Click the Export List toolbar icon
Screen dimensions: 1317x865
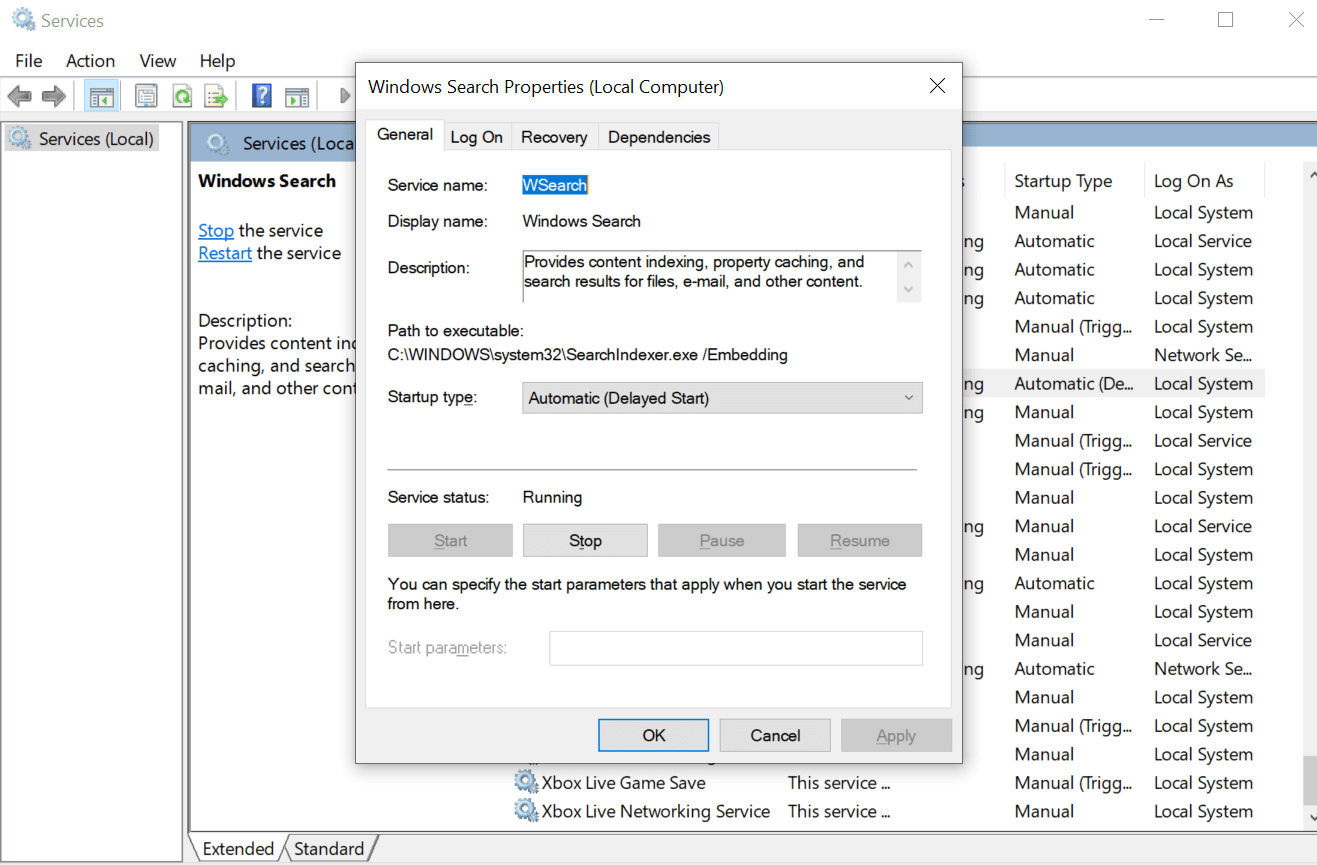(216, 96)
